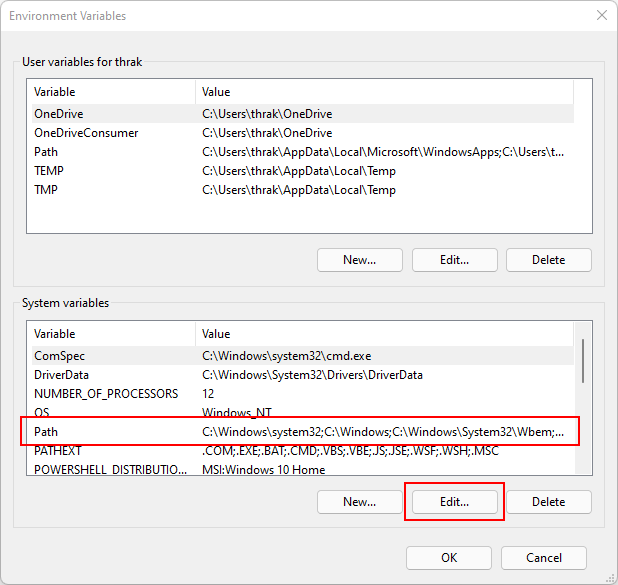Confirm changes with the OK button

(x=449, y=558)
